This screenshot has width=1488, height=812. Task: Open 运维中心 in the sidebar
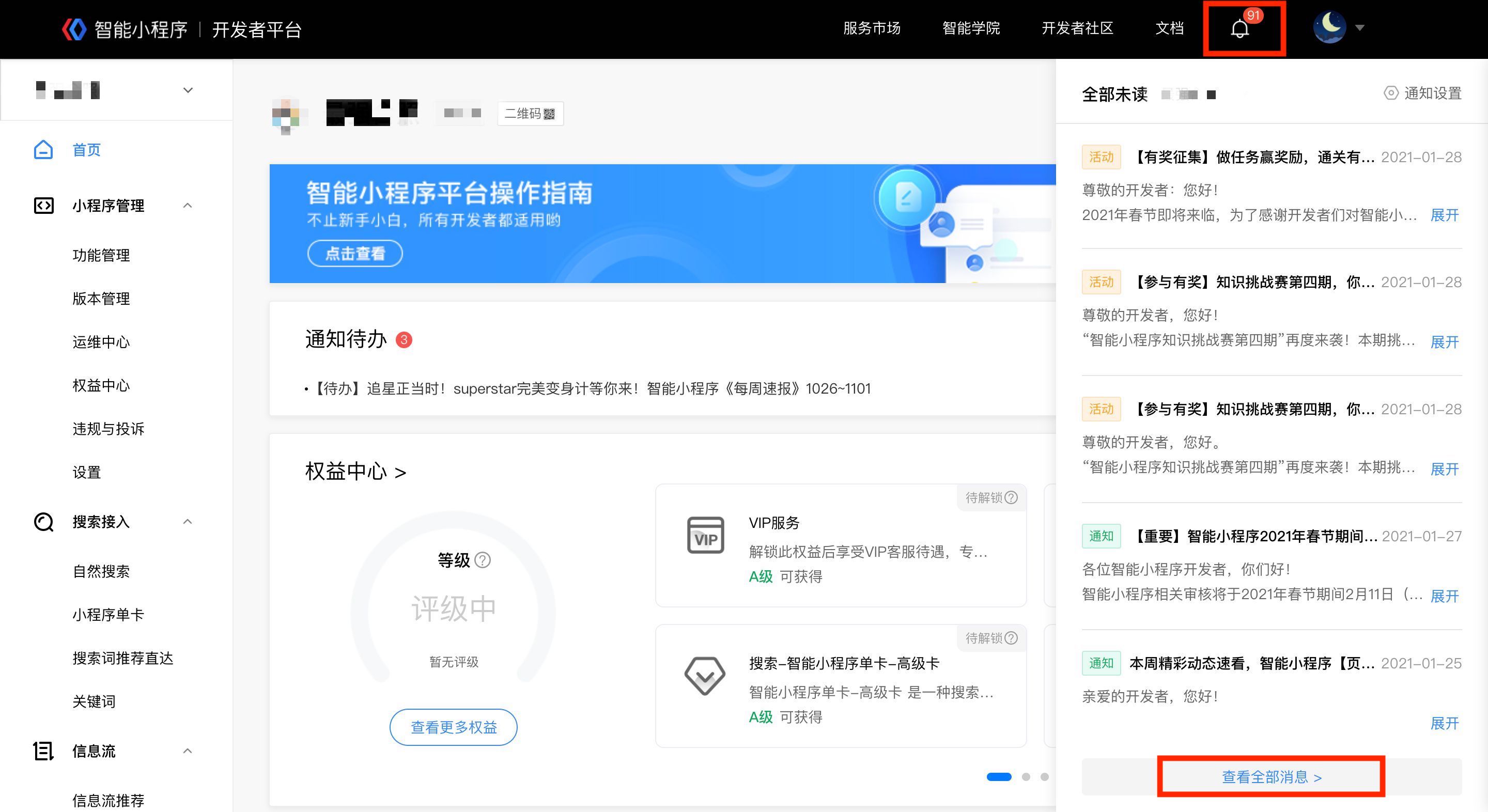pyautogui.click(x=101, y=342)
